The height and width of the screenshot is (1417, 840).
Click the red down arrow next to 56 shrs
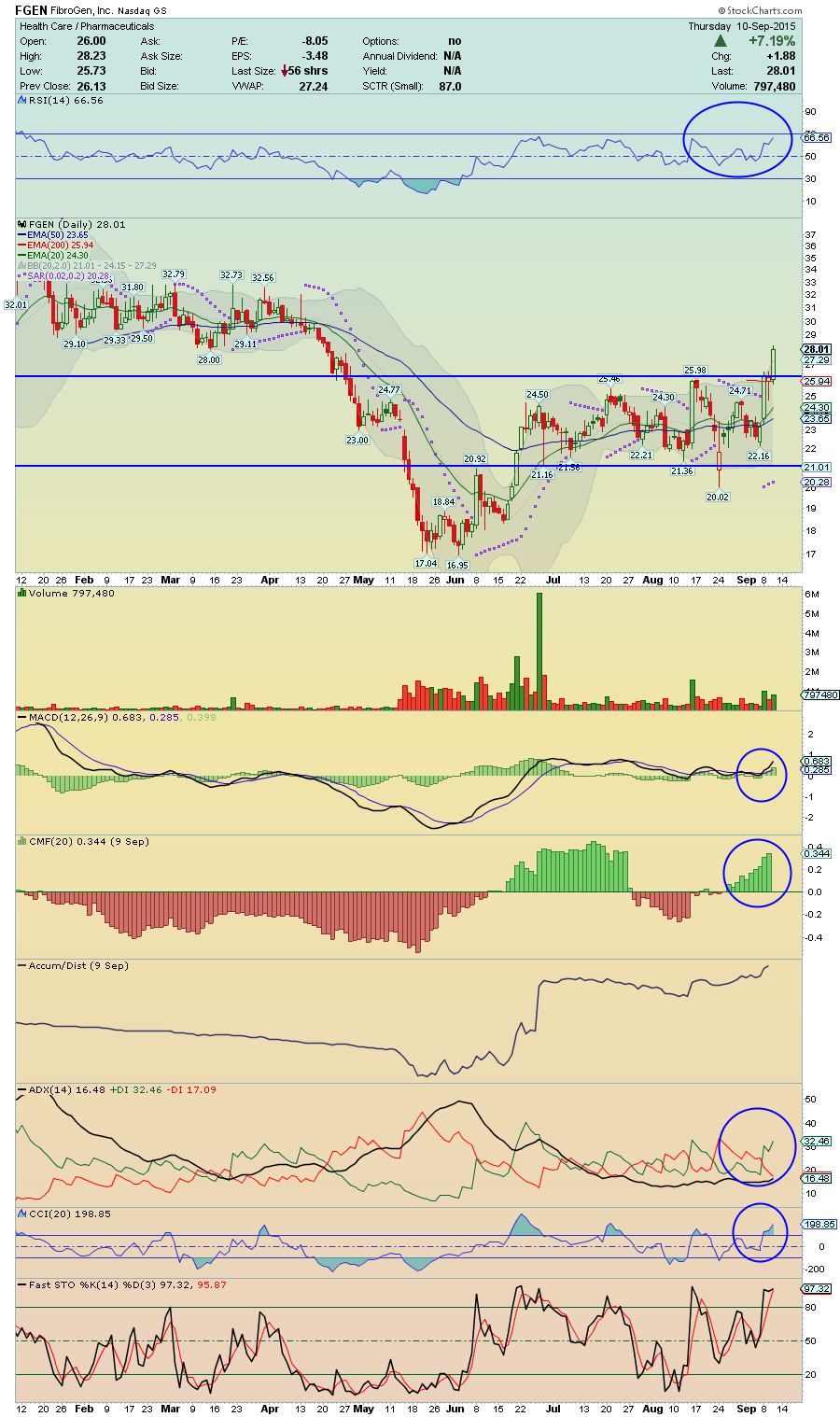coord(285,71)
